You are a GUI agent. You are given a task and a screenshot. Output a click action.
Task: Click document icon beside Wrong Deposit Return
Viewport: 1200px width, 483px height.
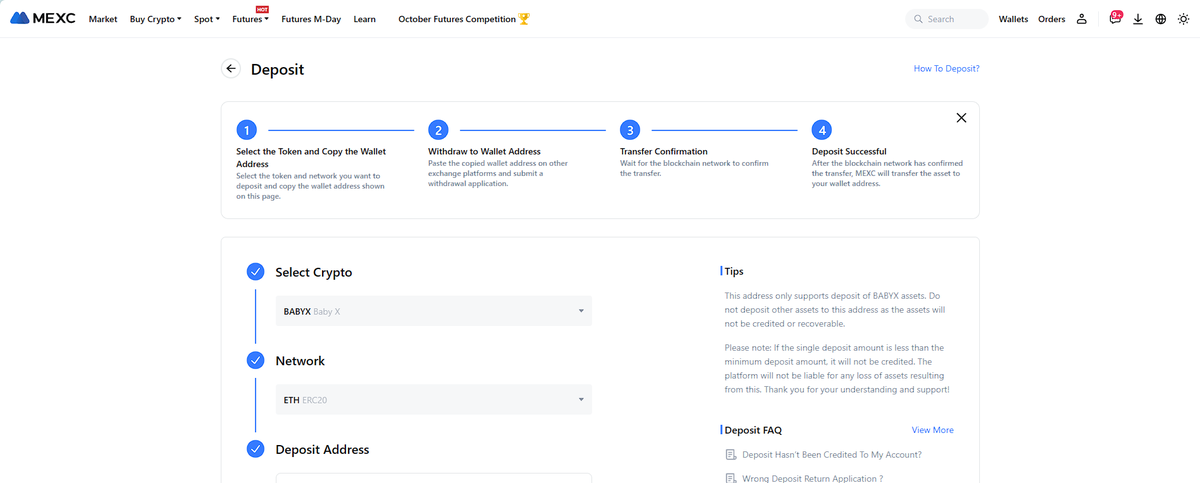[729, 478]
